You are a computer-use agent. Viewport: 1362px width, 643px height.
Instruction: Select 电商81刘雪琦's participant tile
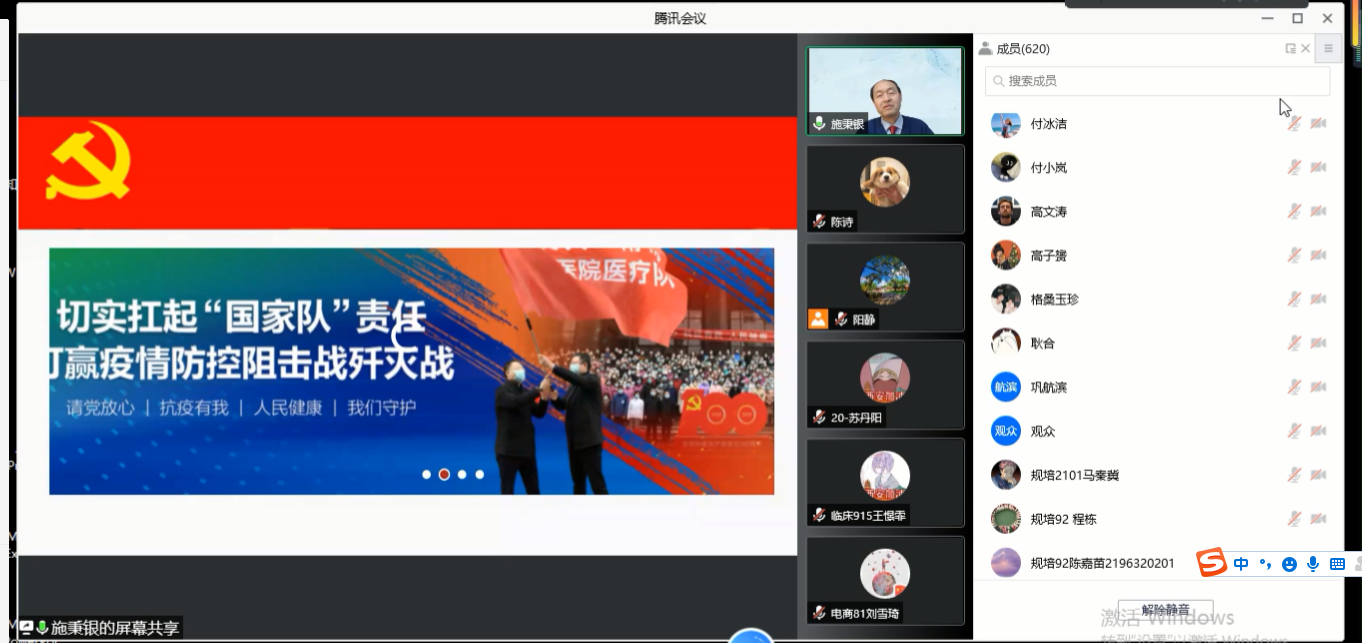885,580
